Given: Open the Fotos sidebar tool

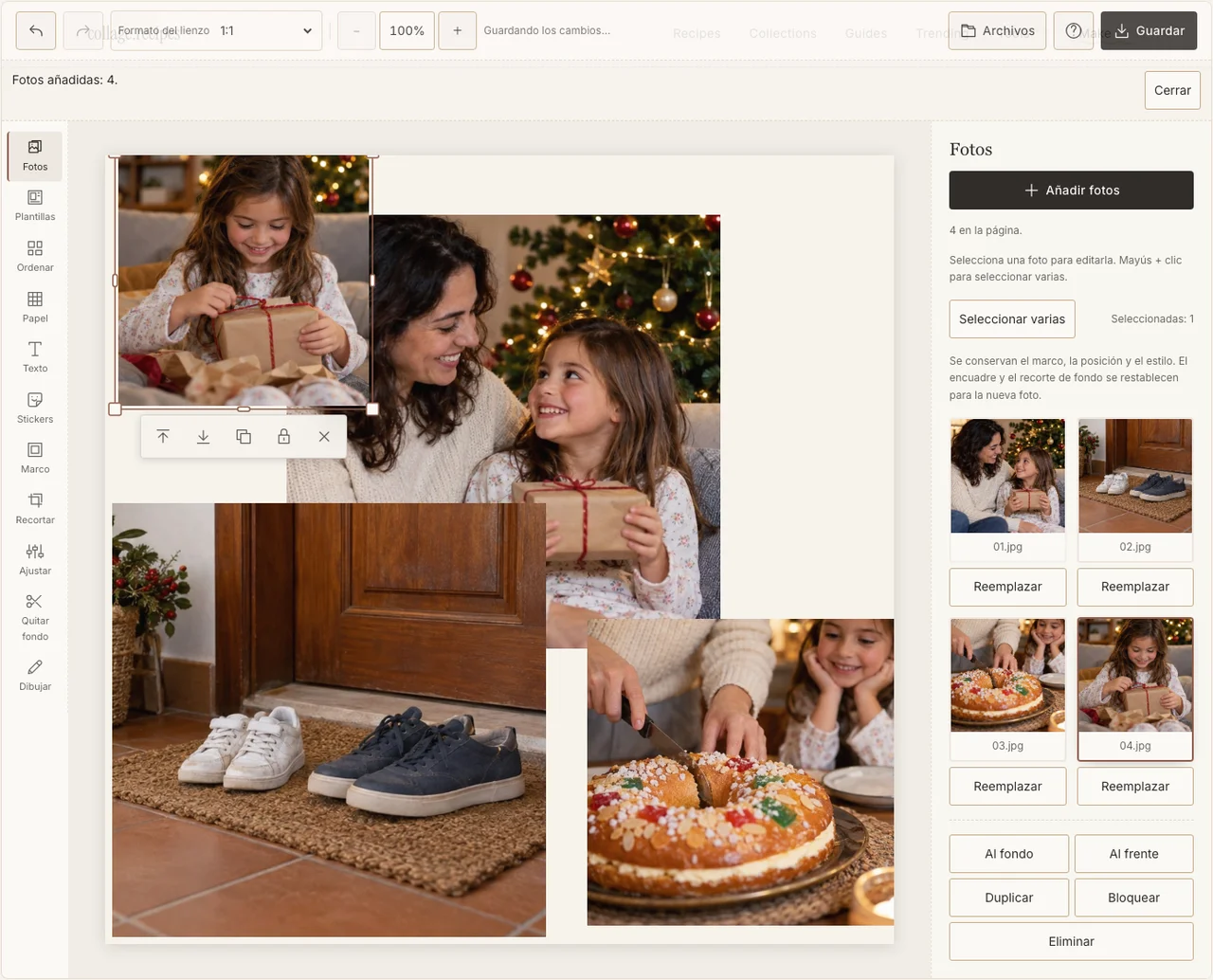Looking at the screenshot, I should coord(35,155).
